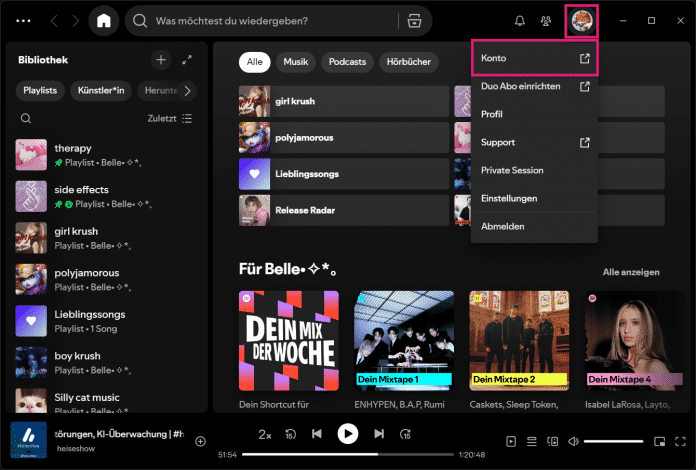Toggle Private Session in the menu
Screen dimensions: 696x470
tap(512, 170)
